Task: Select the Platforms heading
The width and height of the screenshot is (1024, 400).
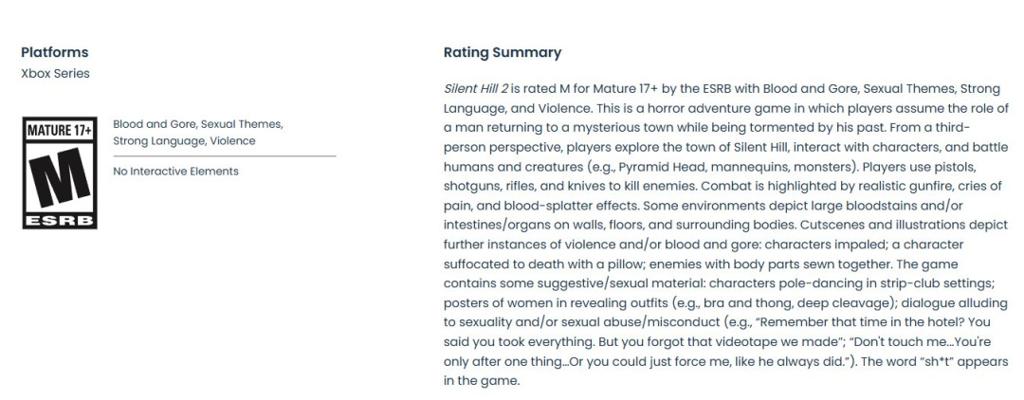Action: coord(54,52)
